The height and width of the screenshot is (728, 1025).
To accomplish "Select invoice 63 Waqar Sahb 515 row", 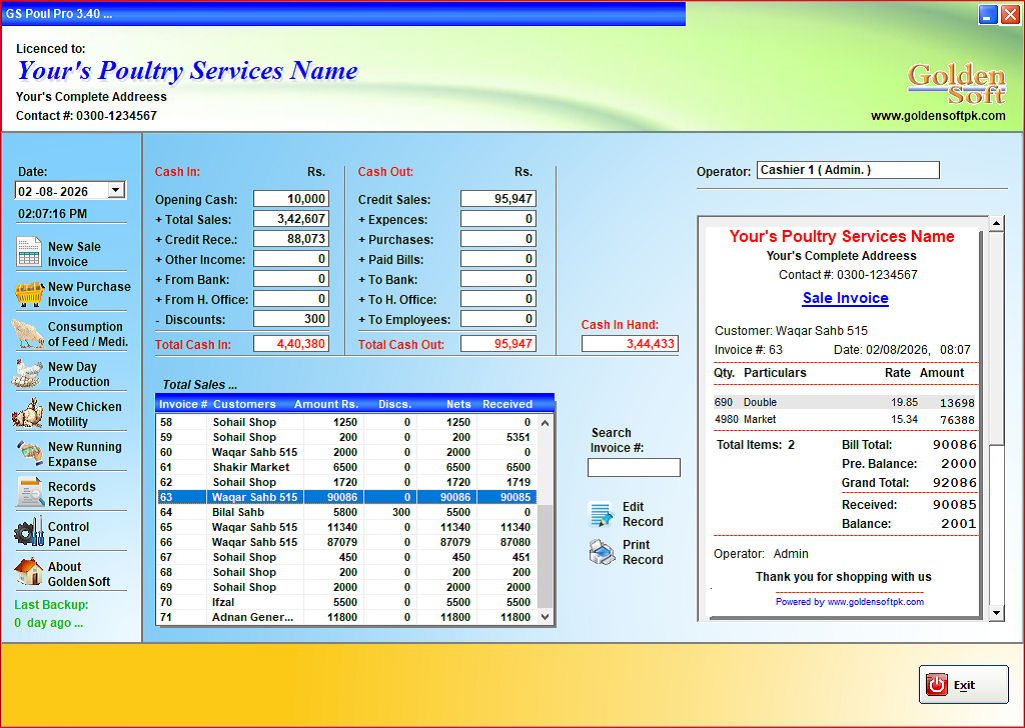I will pos(348,497).
